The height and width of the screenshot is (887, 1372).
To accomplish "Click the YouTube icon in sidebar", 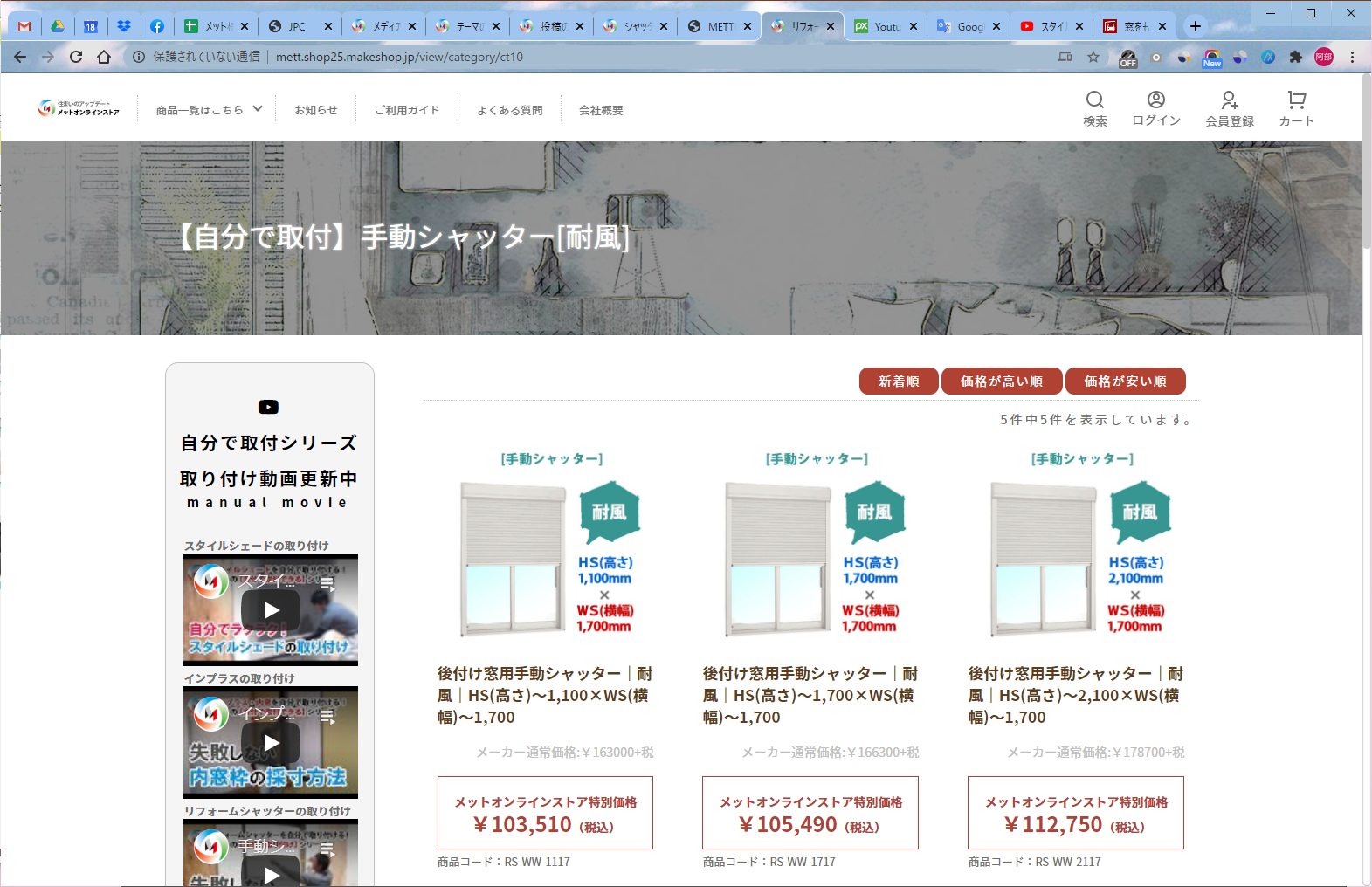I will tap(268, 407).
